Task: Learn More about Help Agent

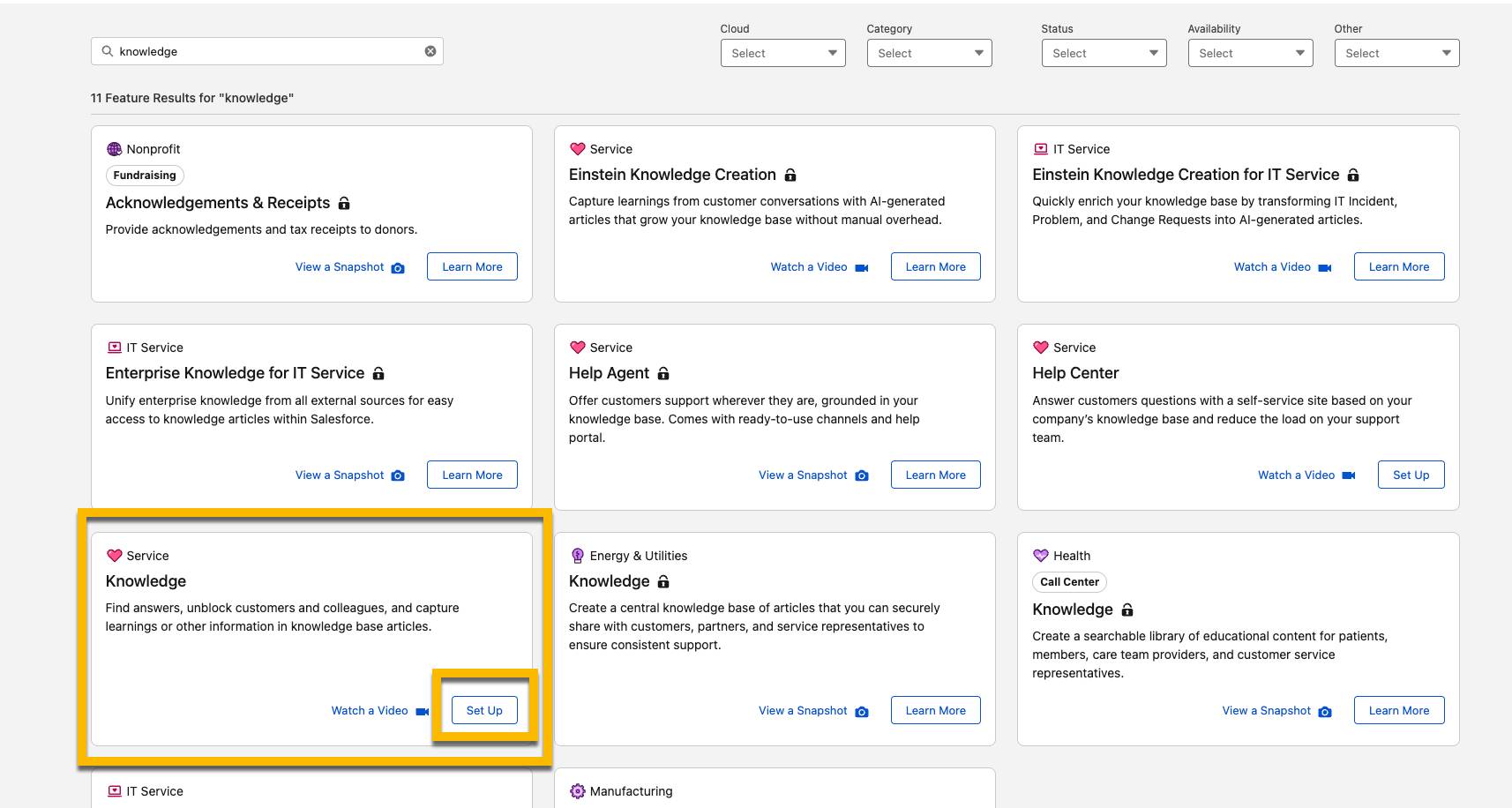Action: 935,475
